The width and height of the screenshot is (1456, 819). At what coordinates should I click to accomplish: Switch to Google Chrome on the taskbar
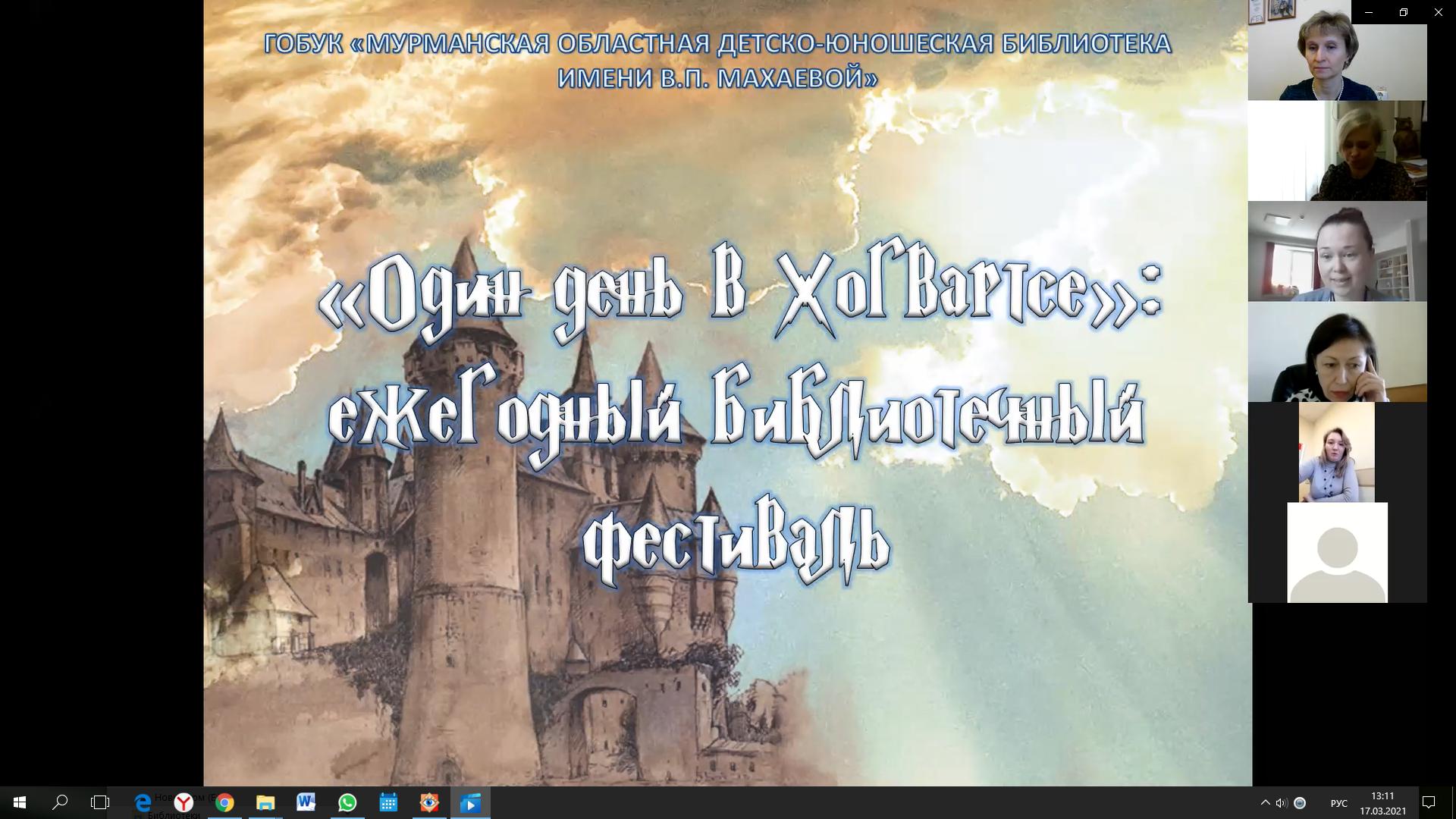[x=224, y=802]
